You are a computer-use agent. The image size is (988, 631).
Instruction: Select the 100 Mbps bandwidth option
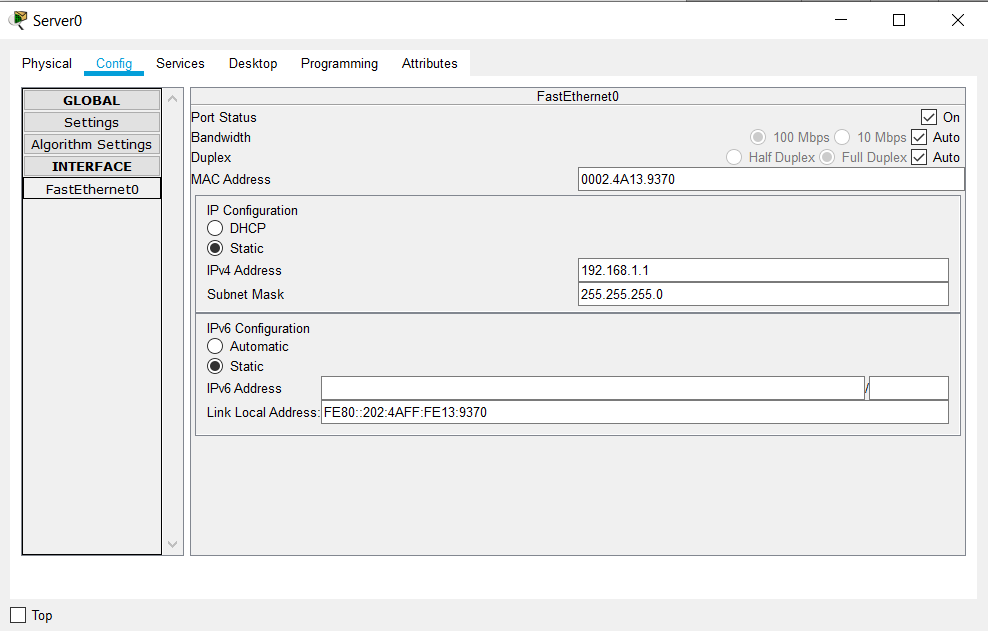point(758,137)
